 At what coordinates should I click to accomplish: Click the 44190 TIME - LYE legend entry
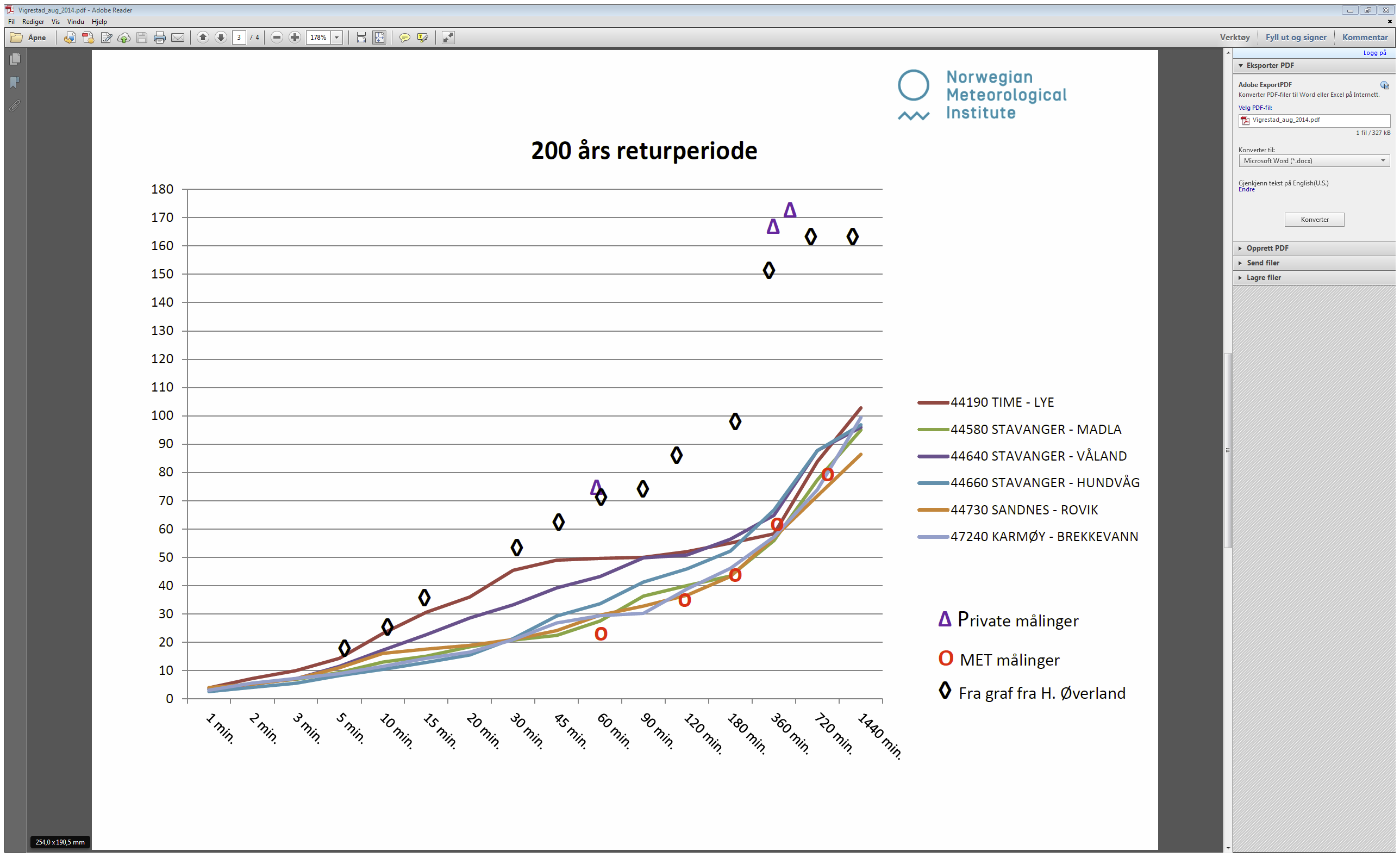(x=986, y=402)
